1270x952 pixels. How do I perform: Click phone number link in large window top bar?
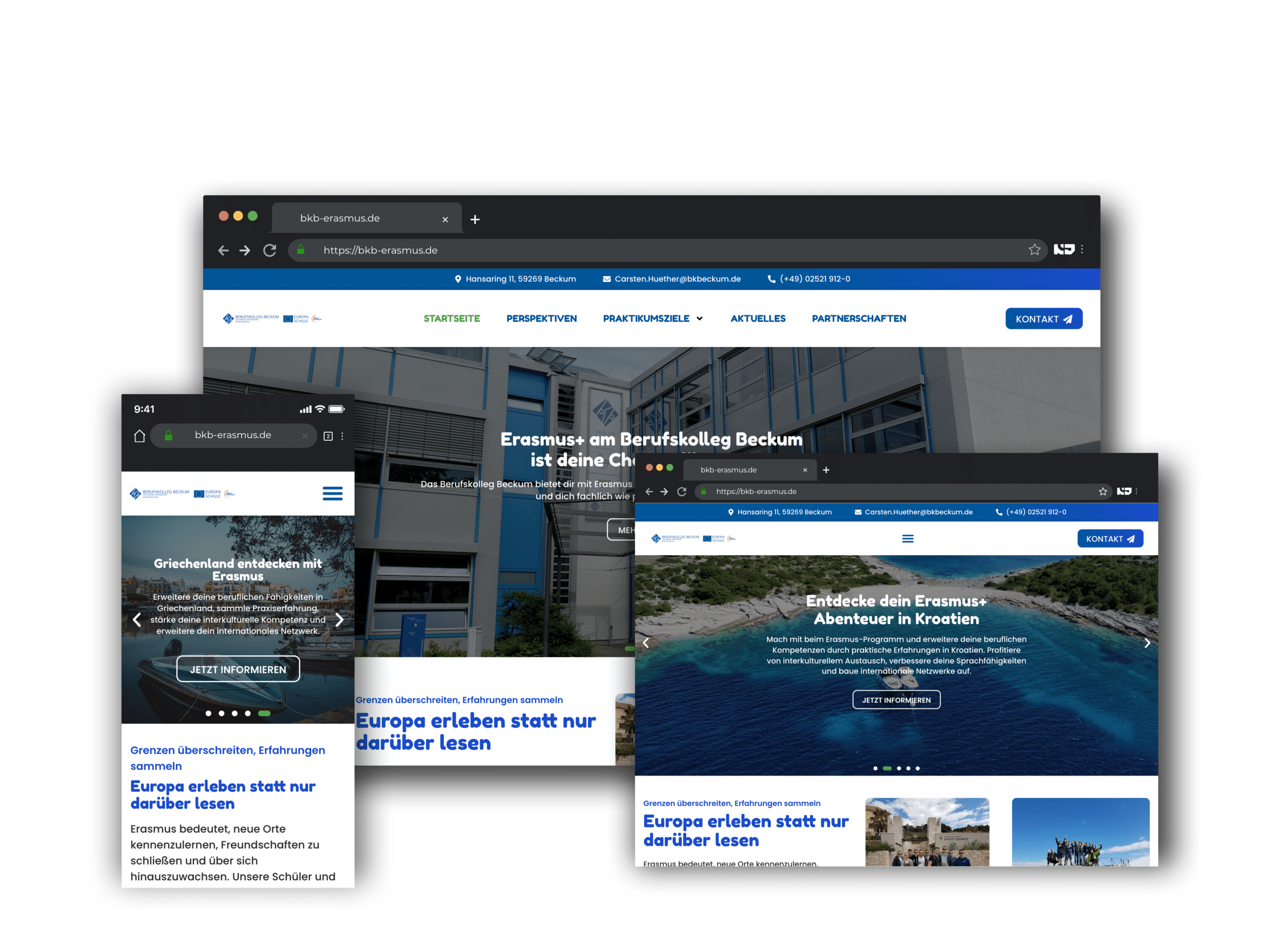click(809, 279)
